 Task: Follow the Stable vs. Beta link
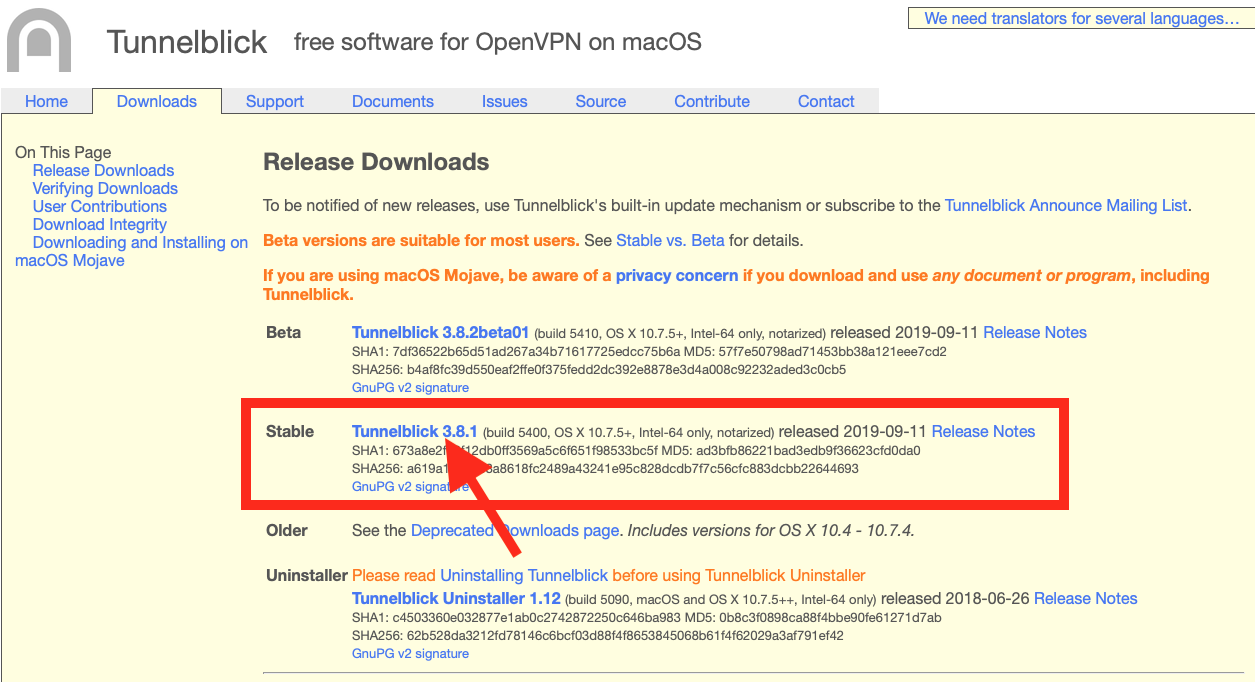point(670,240)
